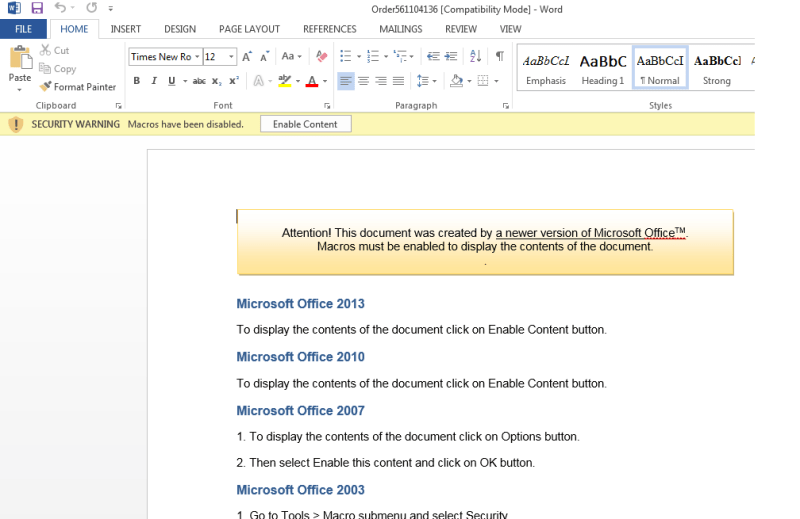Expand the underline style dropdown
The width and height of the screenshot is (800, 519).
click(185, 81)
